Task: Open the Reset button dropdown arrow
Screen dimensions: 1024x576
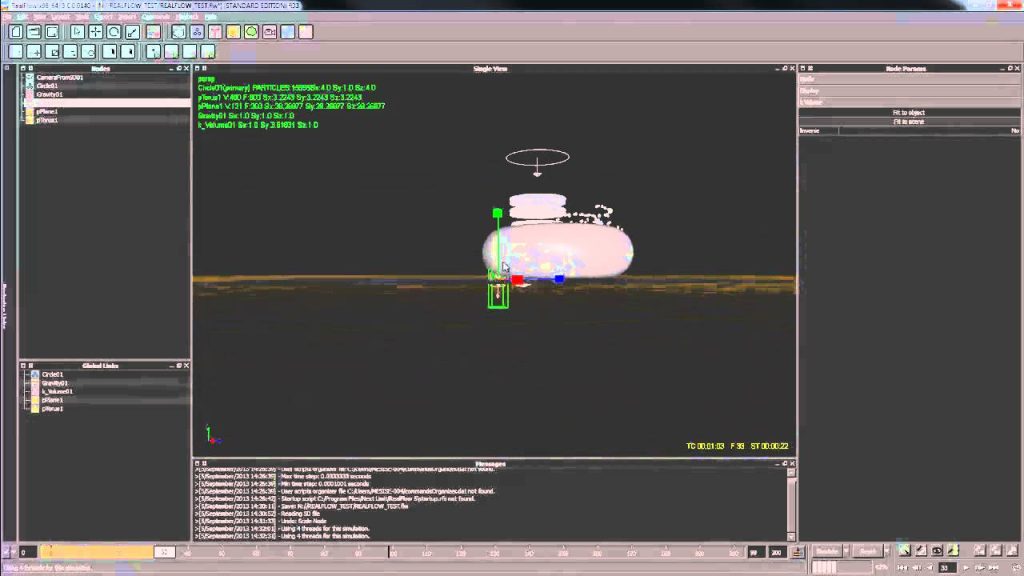Action: click(886, 551)
